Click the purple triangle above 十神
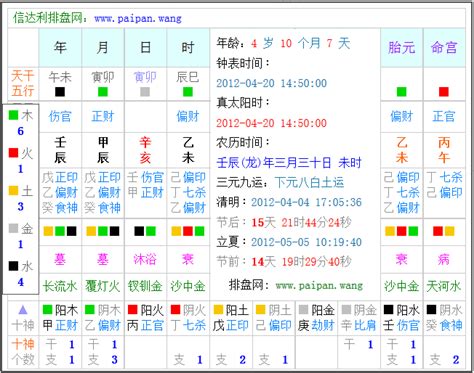474x373 pixels. point(23,311)
